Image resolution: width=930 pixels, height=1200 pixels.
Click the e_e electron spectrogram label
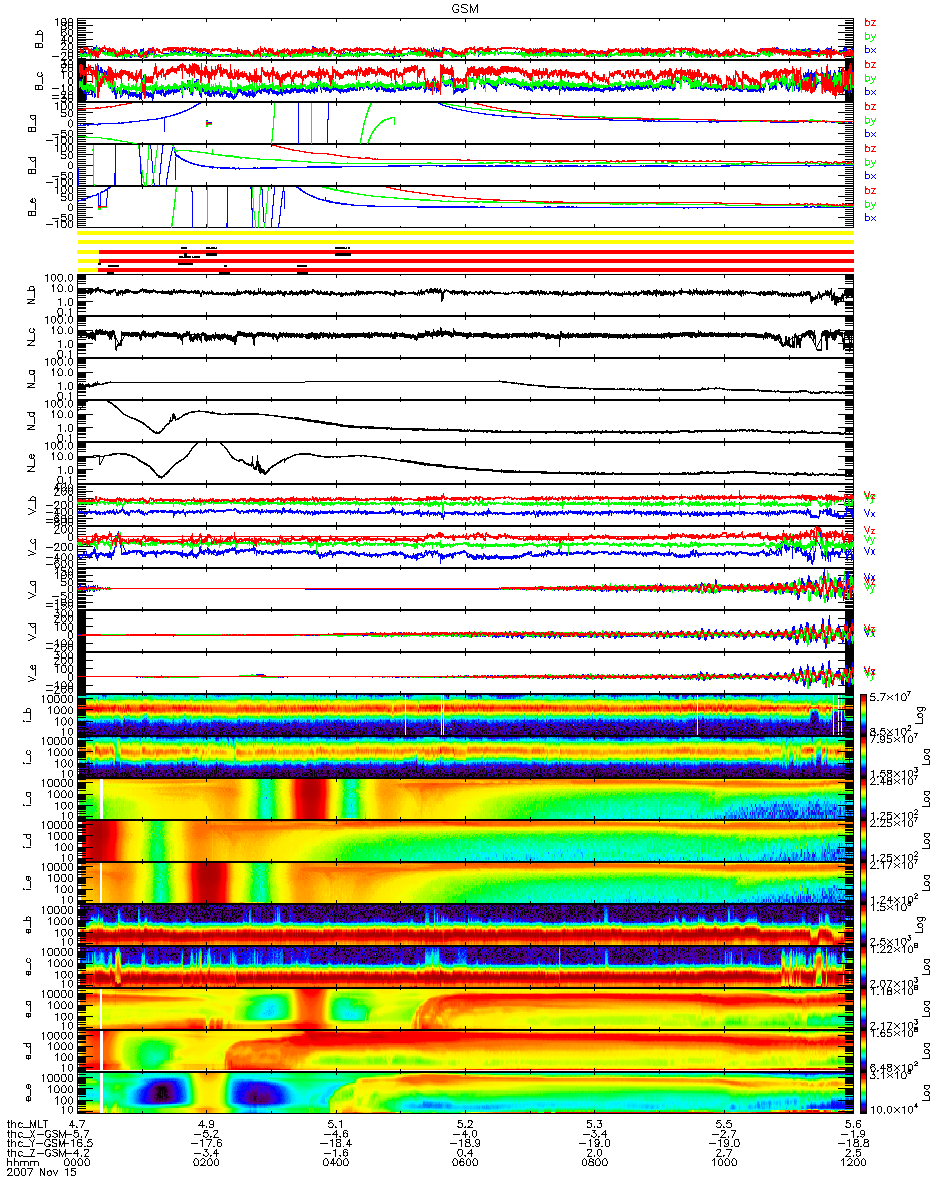click(27, 1093)
